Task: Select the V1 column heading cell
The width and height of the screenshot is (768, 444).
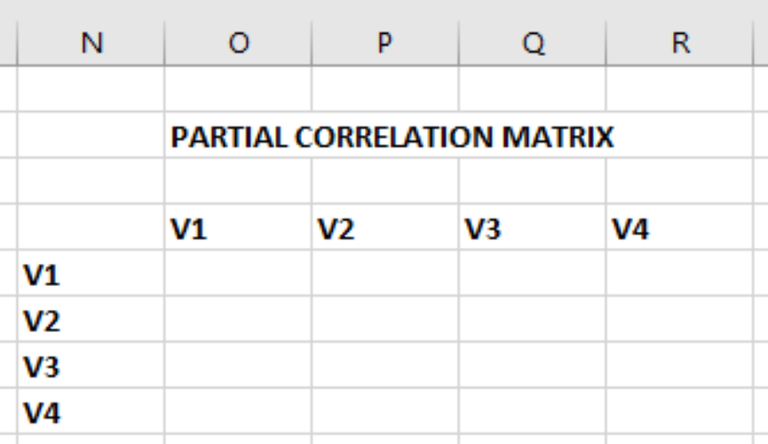Action: click(238, 229)
